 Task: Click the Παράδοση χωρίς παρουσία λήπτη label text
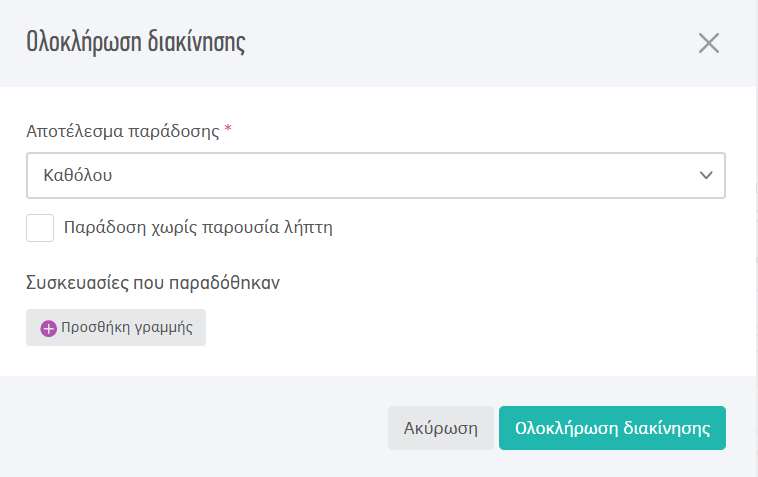198,228
